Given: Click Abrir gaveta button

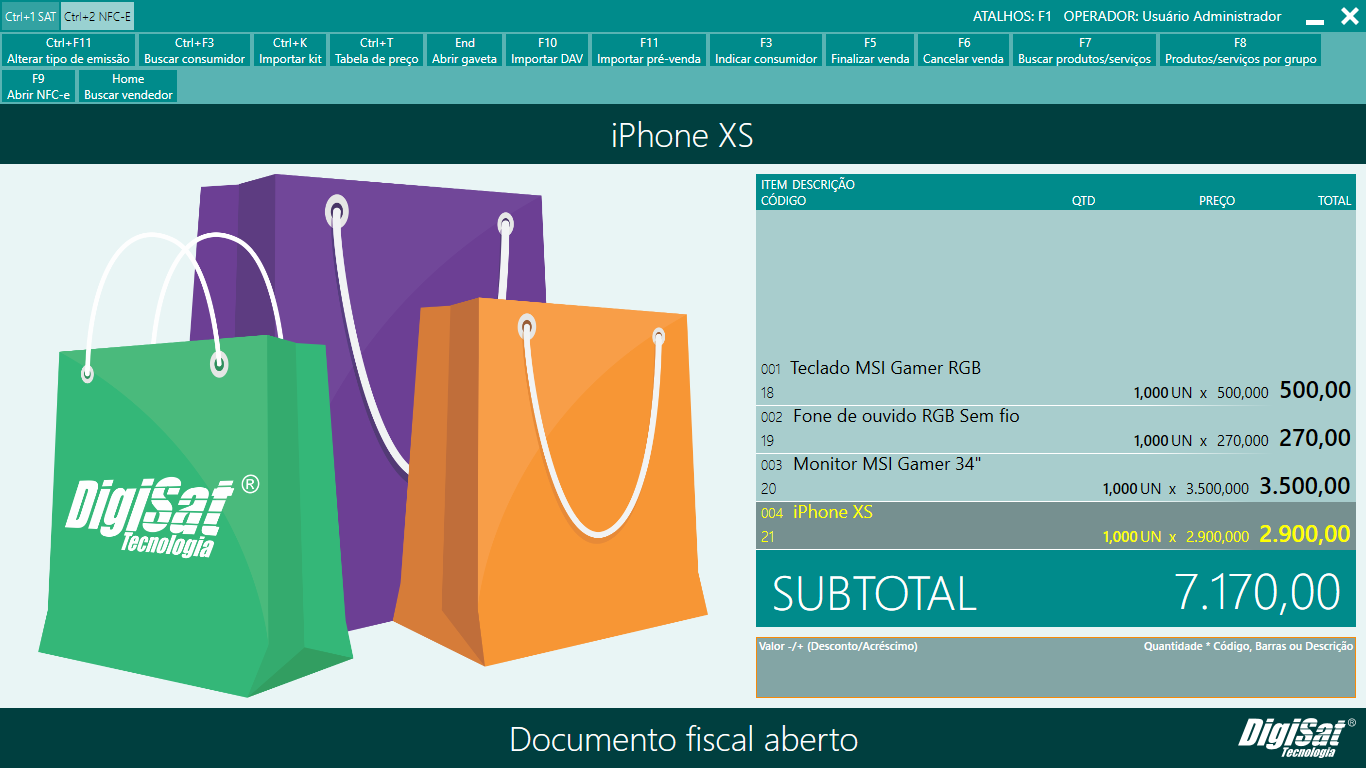Looking at the screenshot, I should (464, 51).
